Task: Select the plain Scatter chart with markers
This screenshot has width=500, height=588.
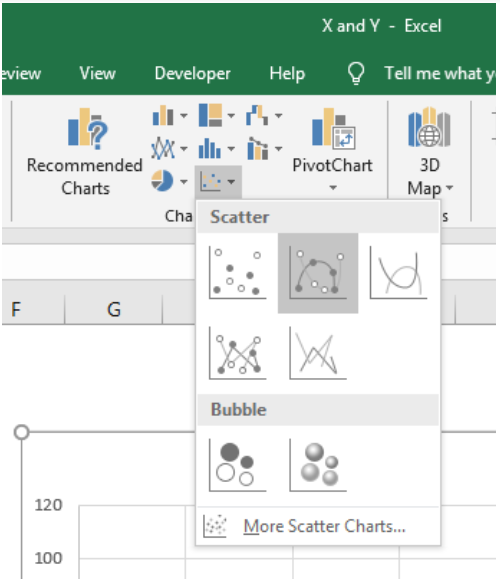Action: click(x=237, y=273)
